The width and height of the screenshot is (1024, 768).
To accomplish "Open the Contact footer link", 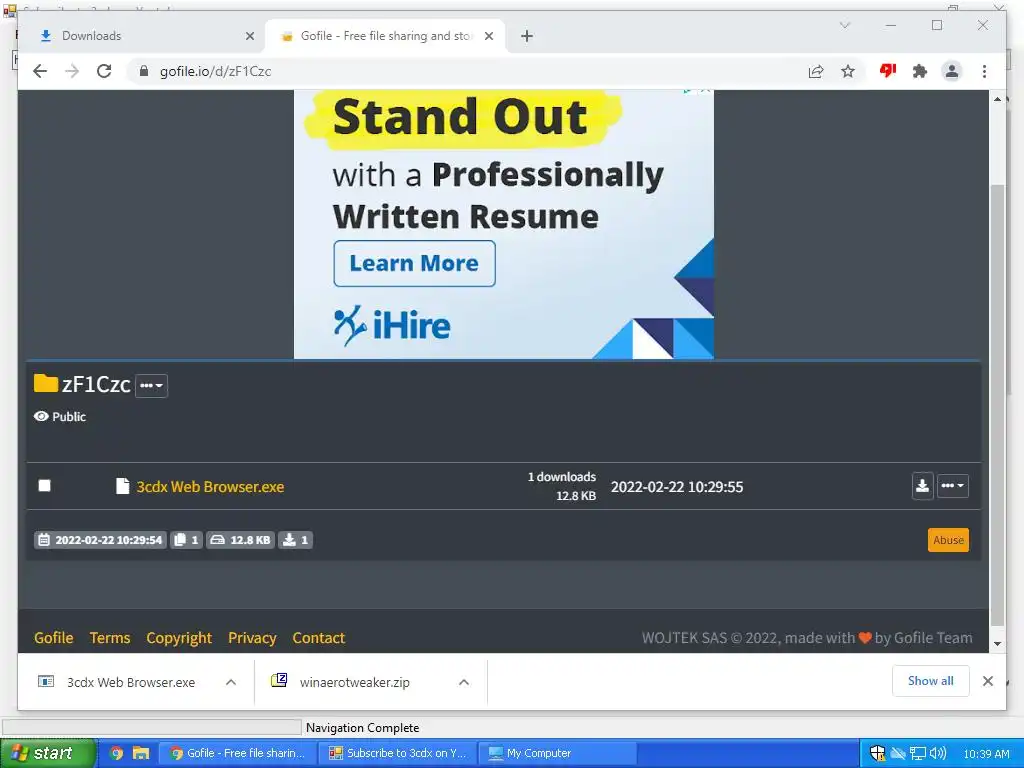I will point(319,637).
